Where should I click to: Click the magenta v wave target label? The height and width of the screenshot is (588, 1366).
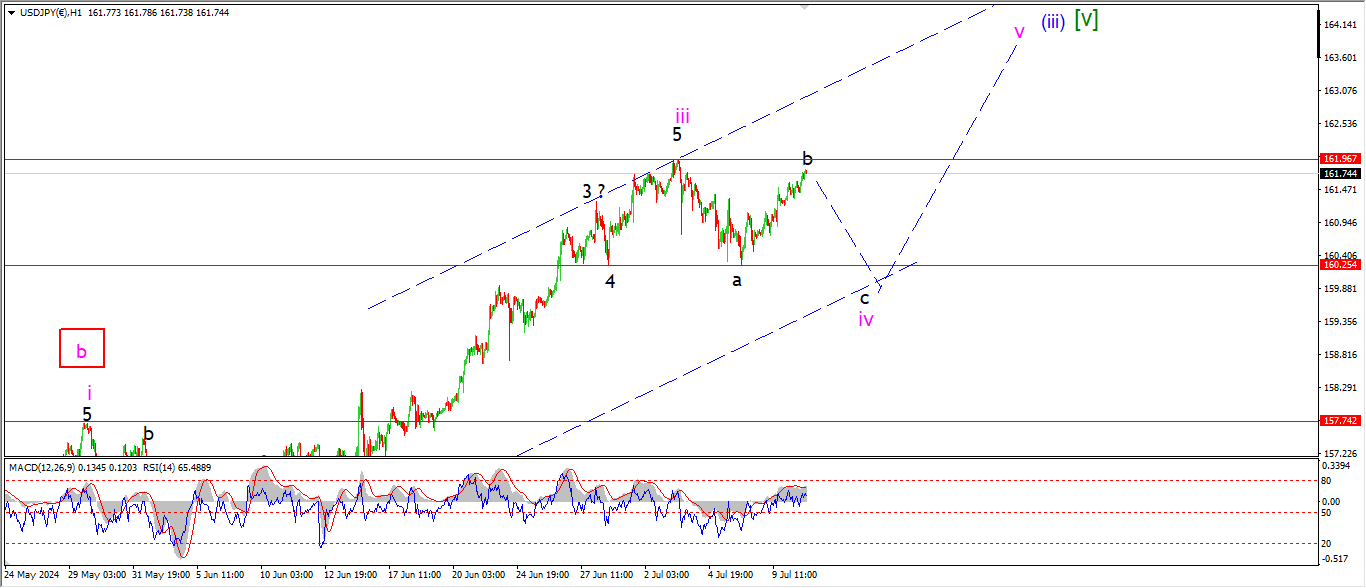point(1019,33)
